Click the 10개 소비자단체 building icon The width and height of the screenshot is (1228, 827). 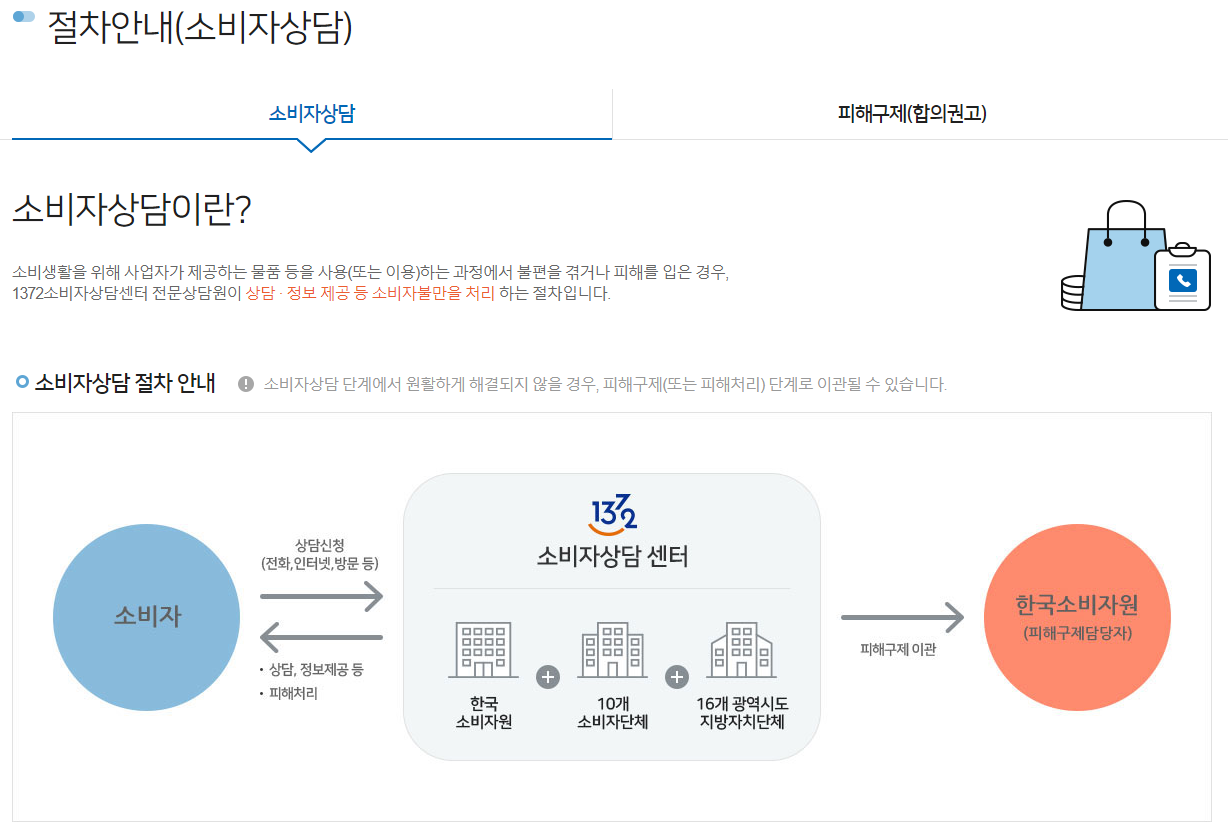(613, 650)
